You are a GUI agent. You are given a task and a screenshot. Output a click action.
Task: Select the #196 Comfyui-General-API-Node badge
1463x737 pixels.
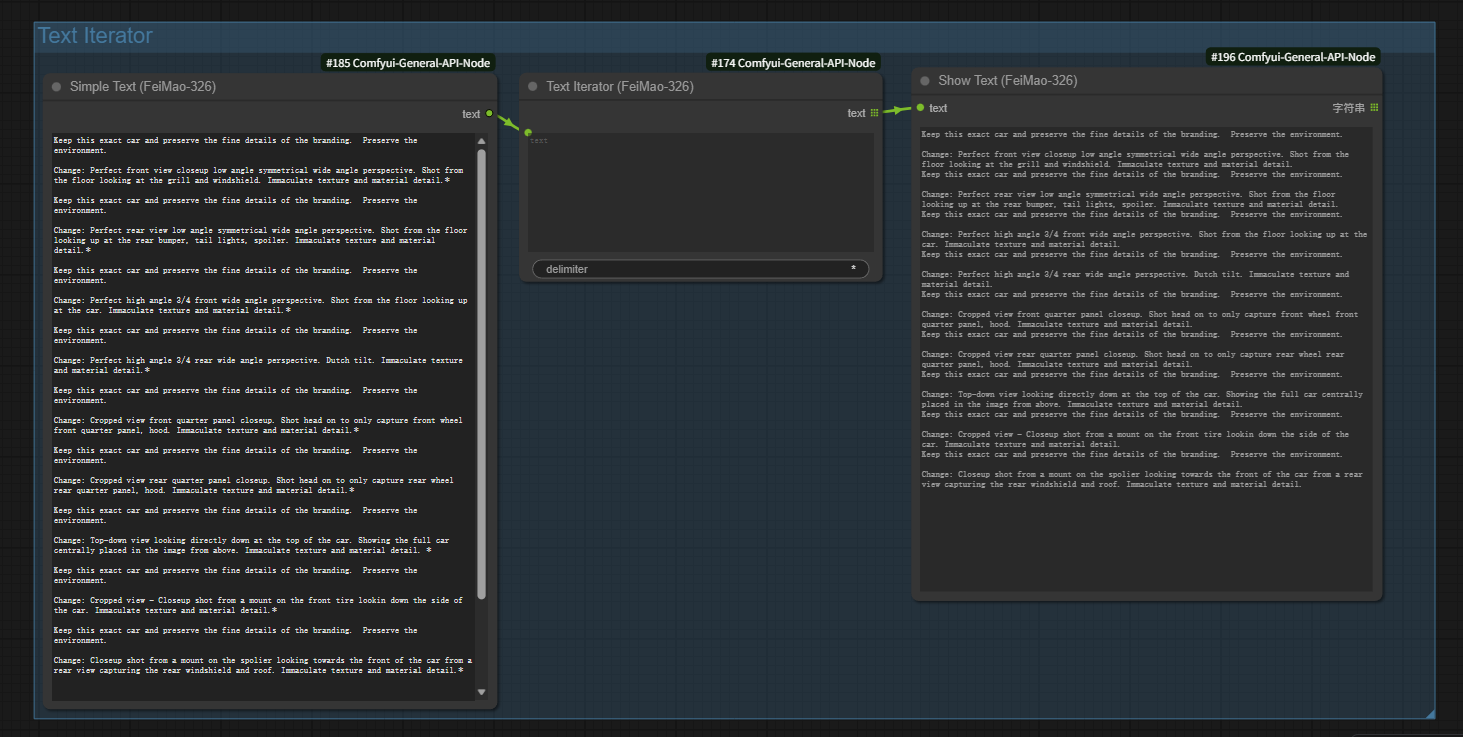click(x=1293, y=57)
